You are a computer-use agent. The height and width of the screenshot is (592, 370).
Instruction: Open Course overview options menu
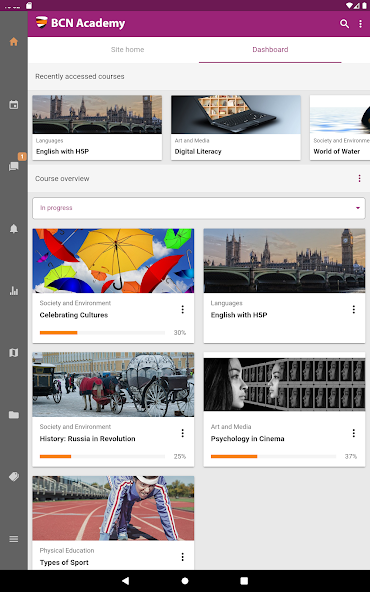(359, 179)
